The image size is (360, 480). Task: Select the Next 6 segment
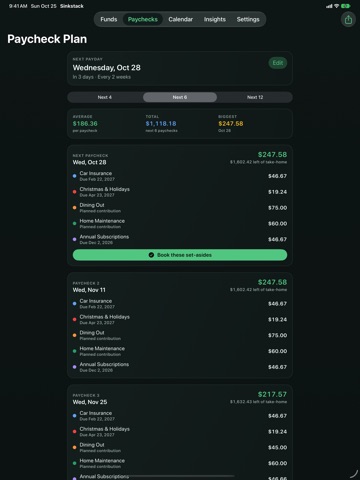coord(180,97)
